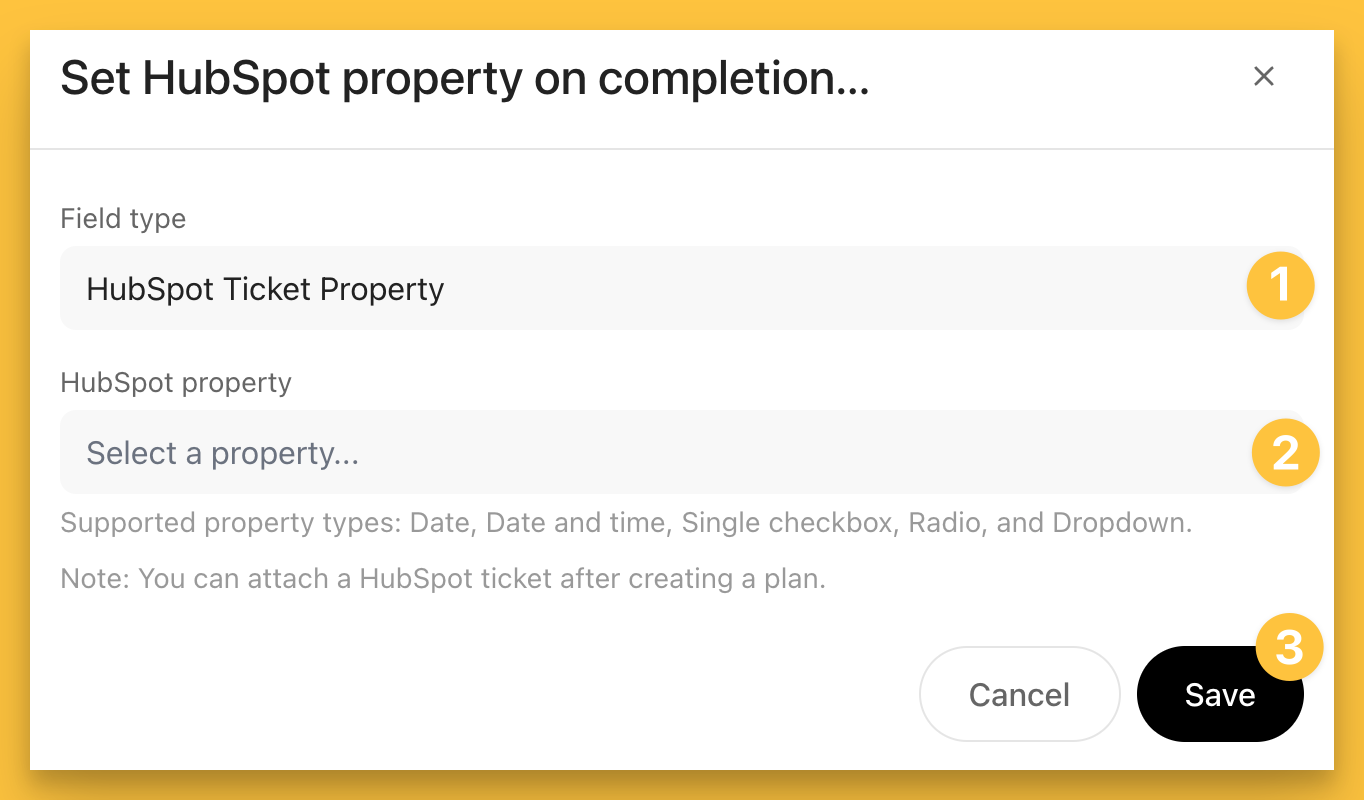Select the "HubSpot Ticket Property" value text
The width and height of the screenshot is (1364, 800).
tap(265, 290)
